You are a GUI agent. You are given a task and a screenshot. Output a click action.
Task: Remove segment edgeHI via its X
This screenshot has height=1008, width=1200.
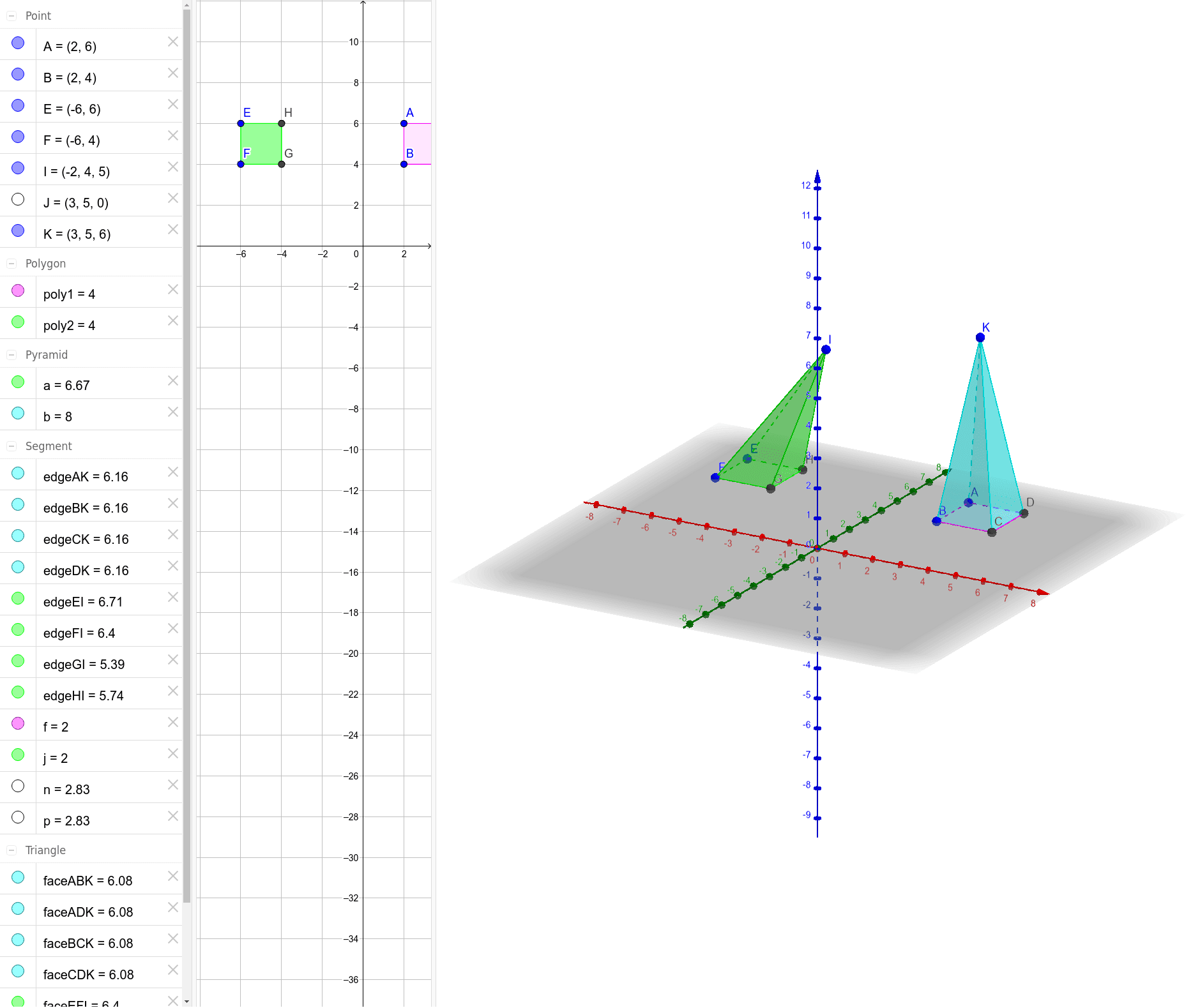click(x=173, y=691)
